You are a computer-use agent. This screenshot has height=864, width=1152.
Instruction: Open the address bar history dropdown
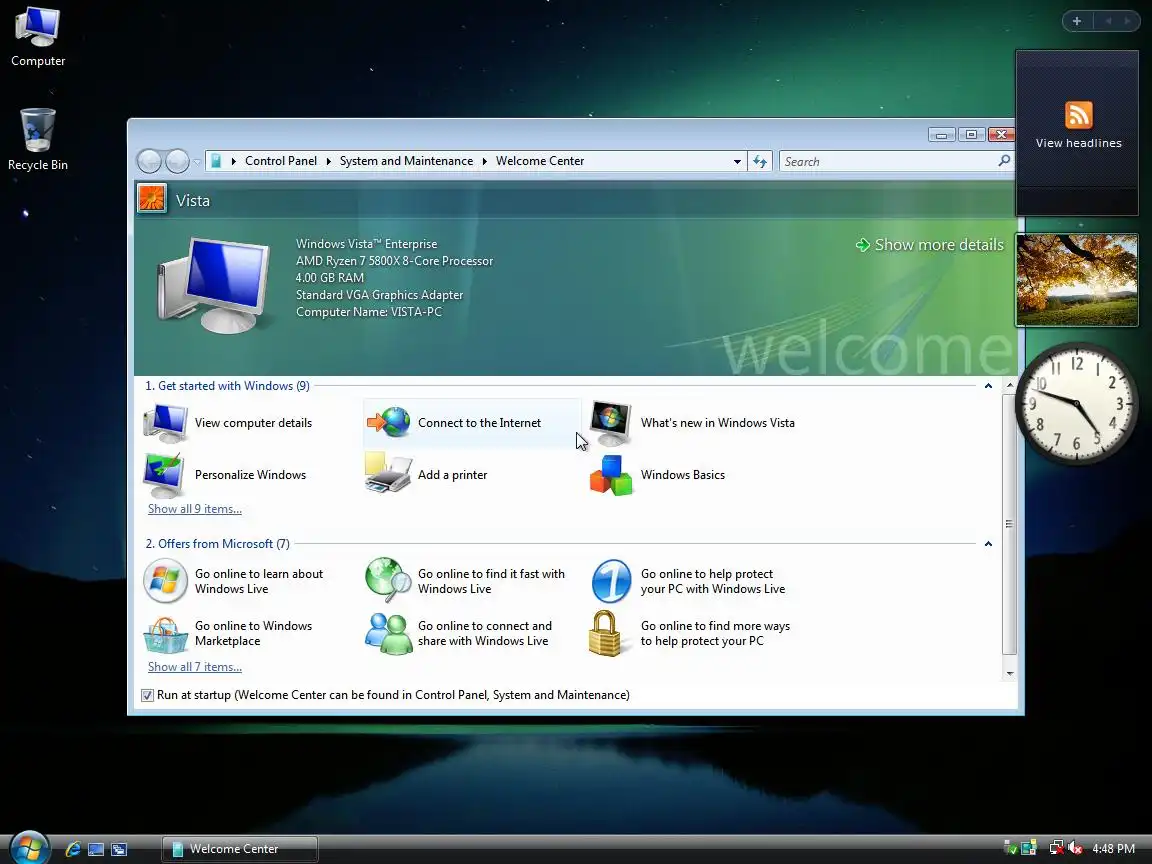737,162
